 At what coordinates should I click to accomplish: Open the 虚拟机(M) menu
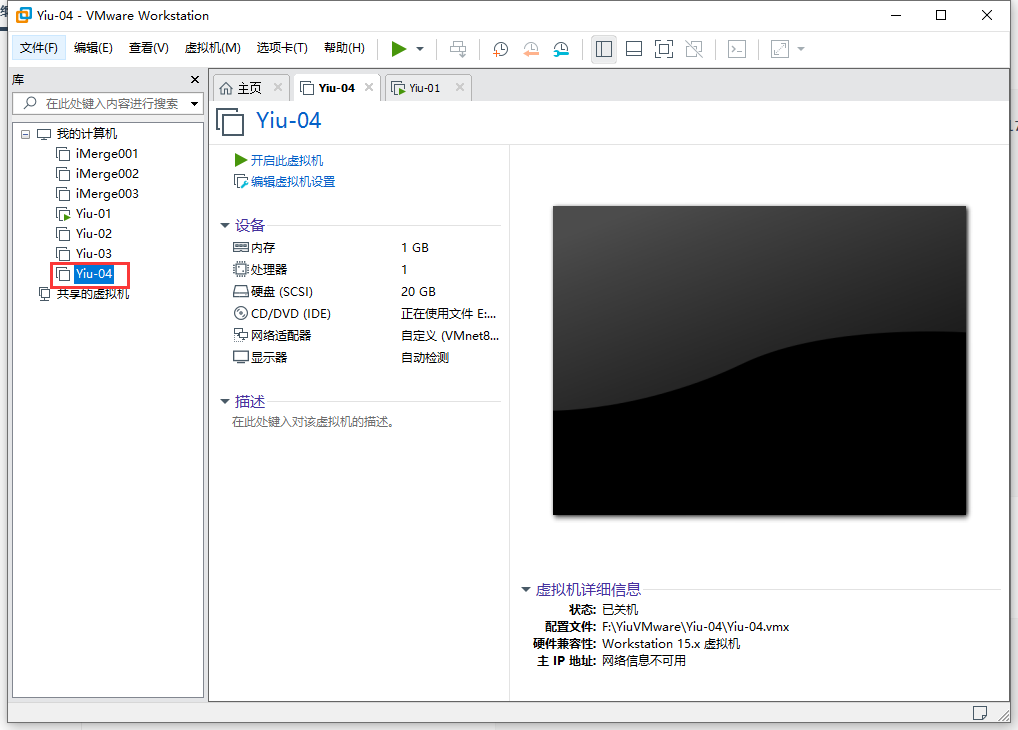coord(212,48)
